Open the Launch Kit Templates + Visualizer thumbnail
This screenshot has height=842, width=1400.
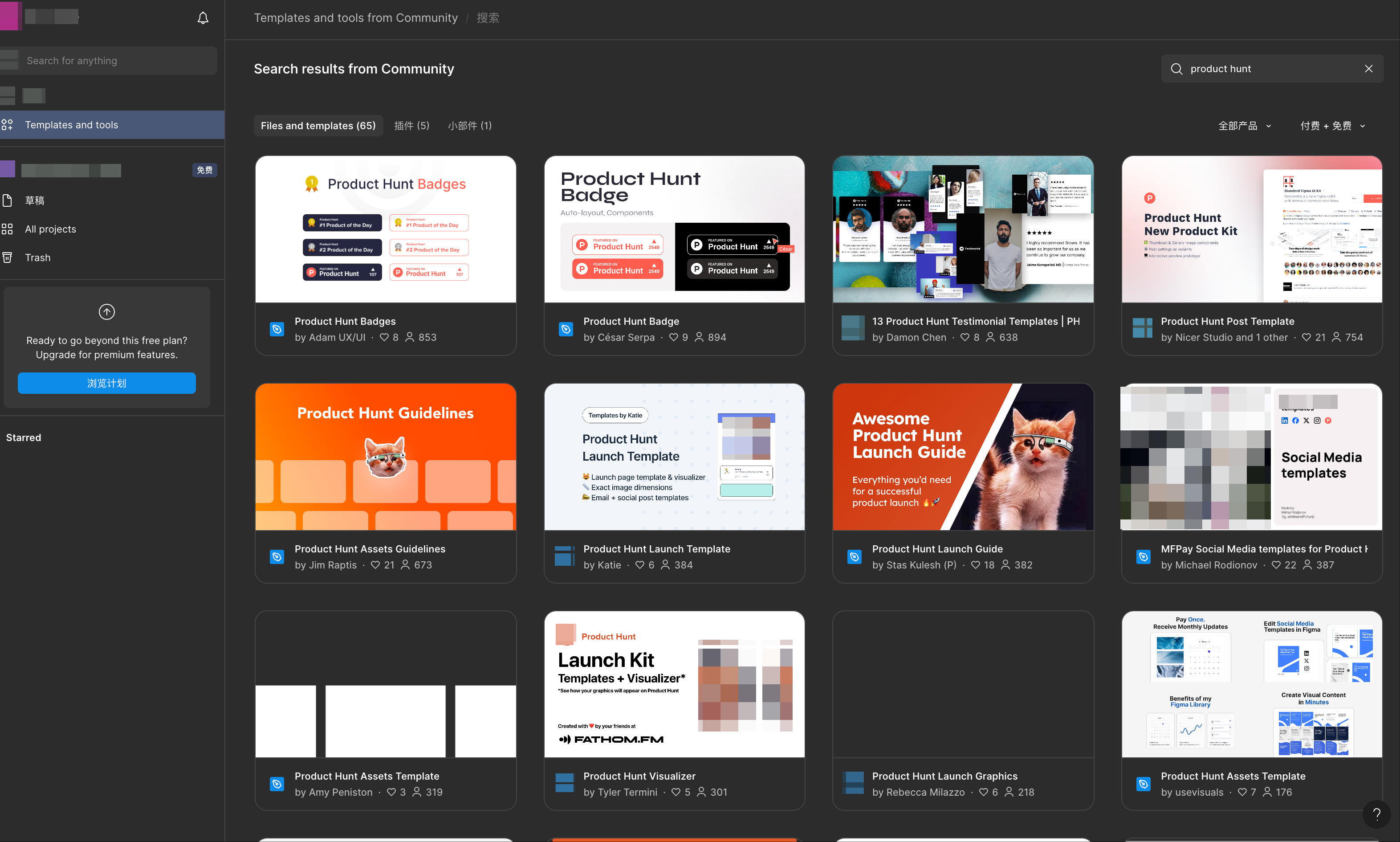point(674,684)
